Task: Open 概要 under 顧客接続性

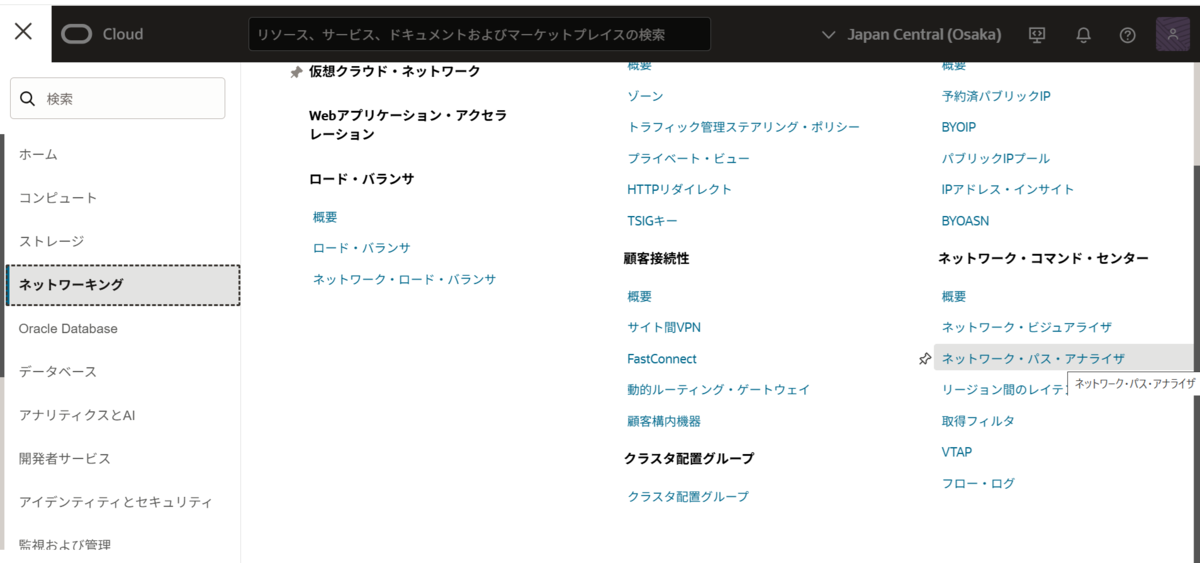Action: (x=640, y=297)
